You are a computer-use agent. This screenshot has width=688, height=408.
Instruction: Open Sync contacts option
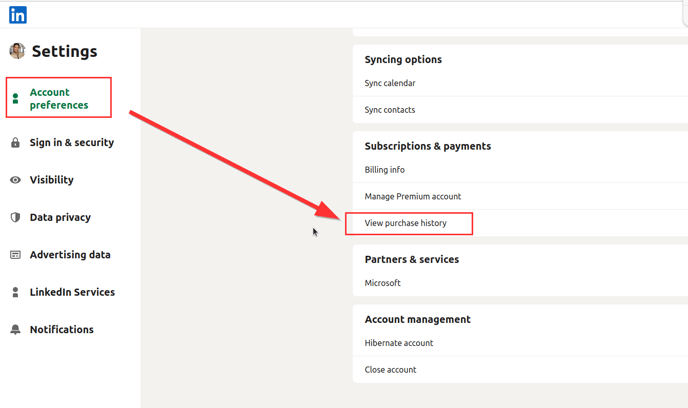390,110
